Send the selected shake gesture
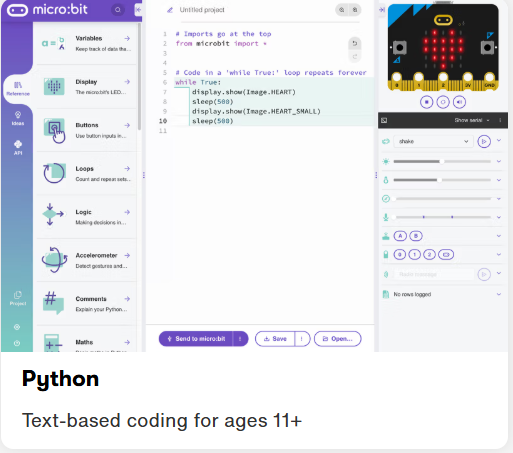The image size is (513, 453). 484,141
